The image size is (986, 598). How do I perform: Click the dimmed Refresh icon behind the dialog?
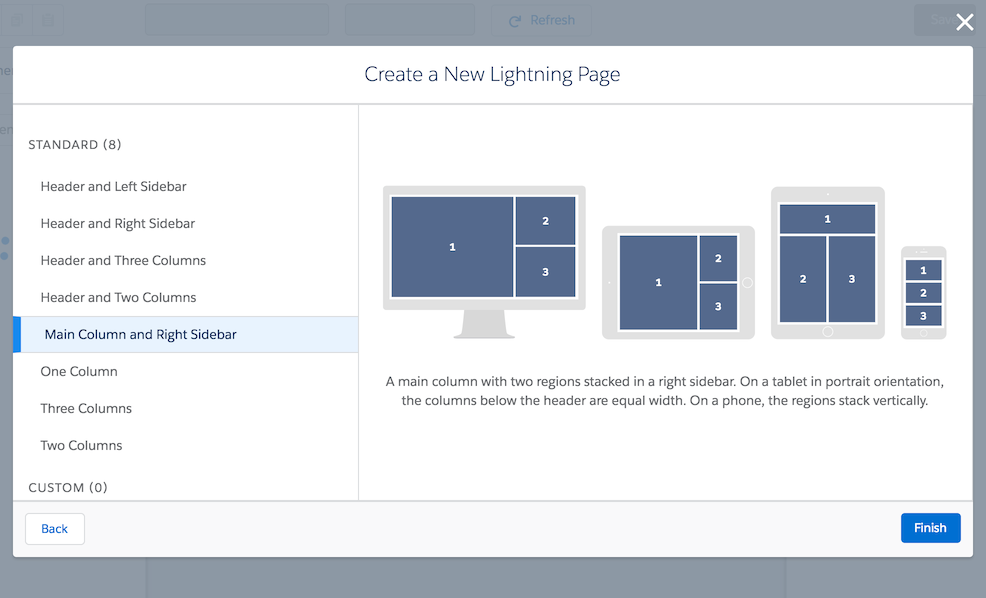[x=515, y=21]
